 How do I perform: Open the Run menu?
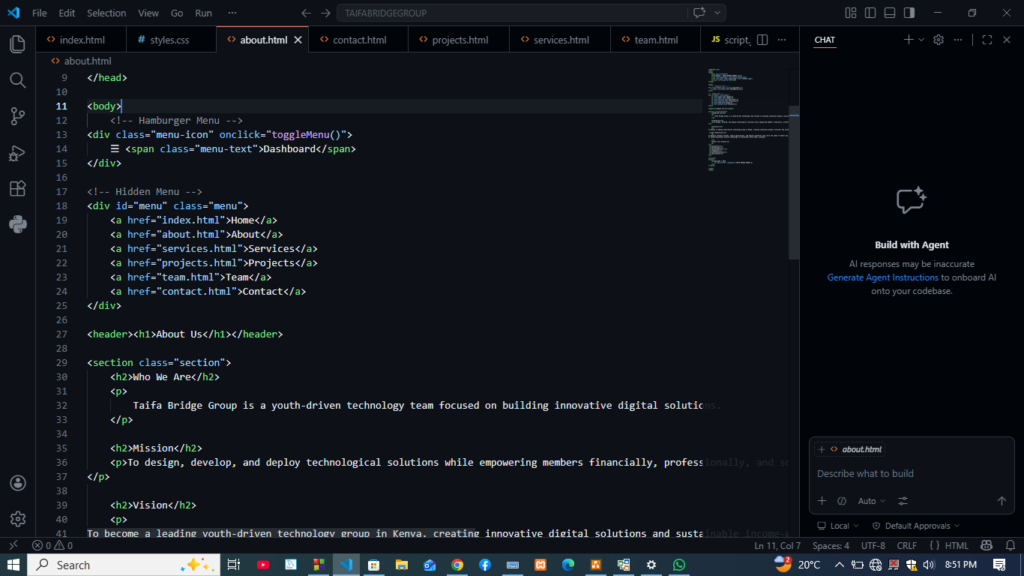click(203, 13)
